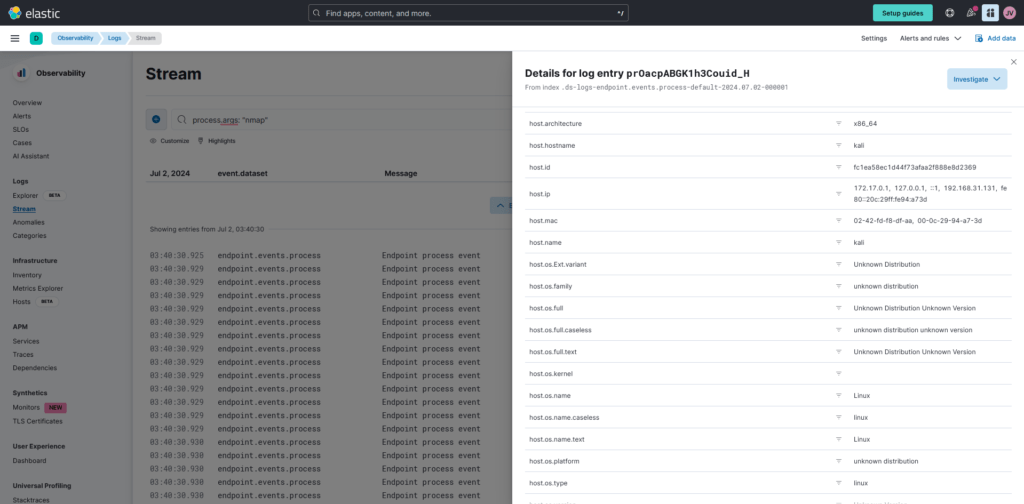Click the D space avatar
This screenshot has height=504, width=1024.
36,39
